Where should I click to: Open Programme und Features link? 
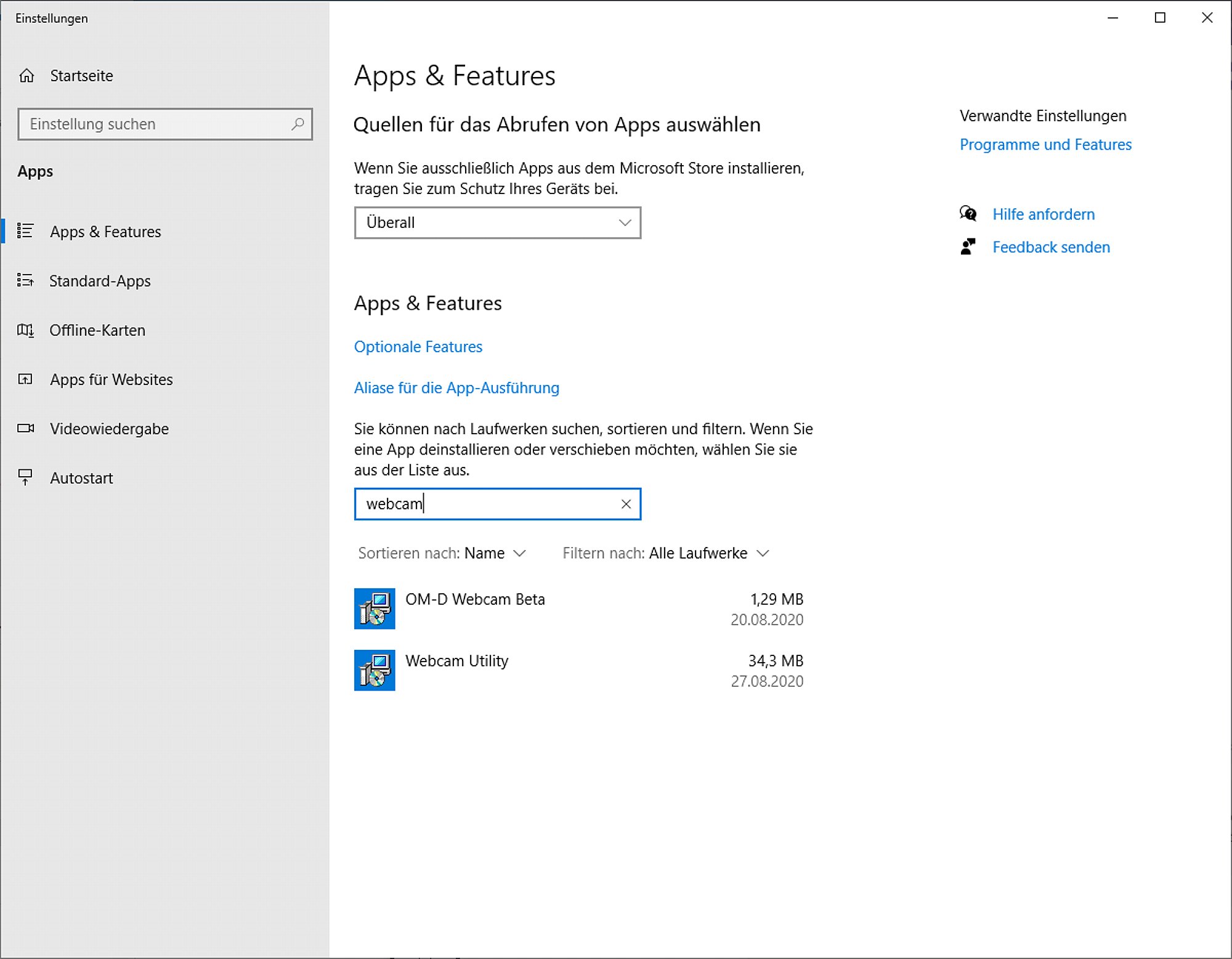tap(1045, 144)
